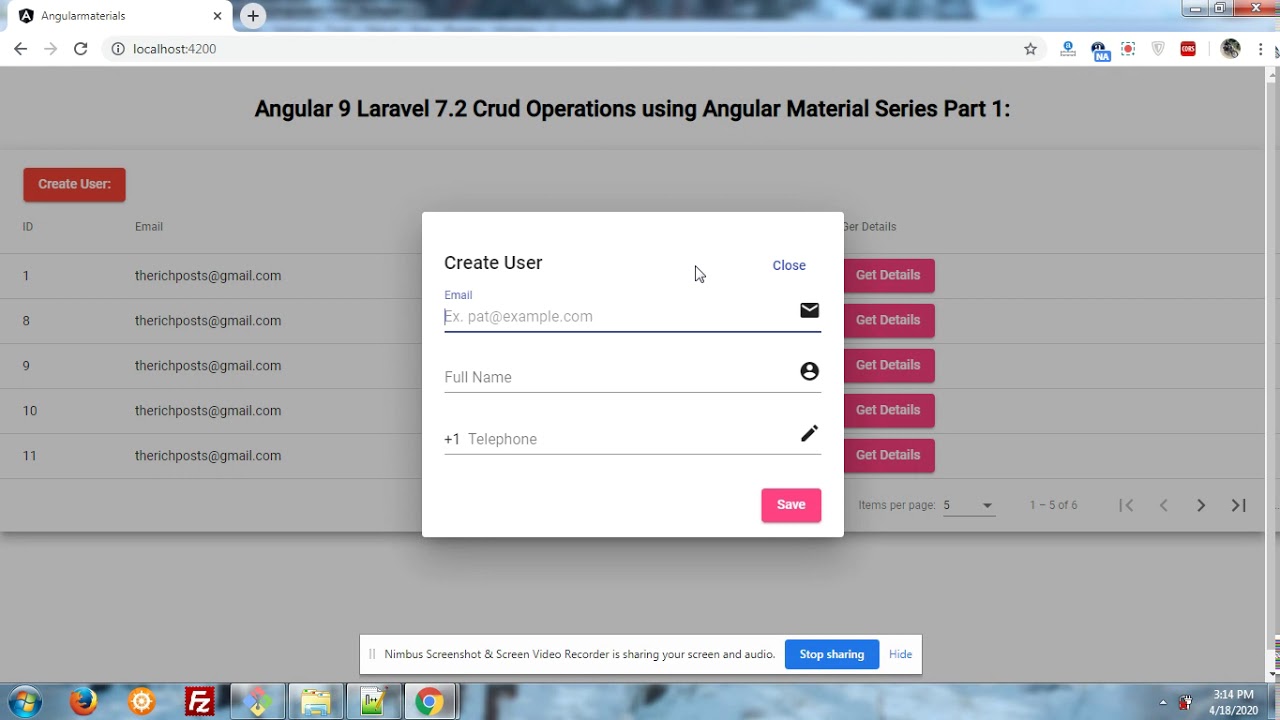Click the pencil edit icon beside Telephone
Screen dimensions: 1280x720
coord(809,433)
